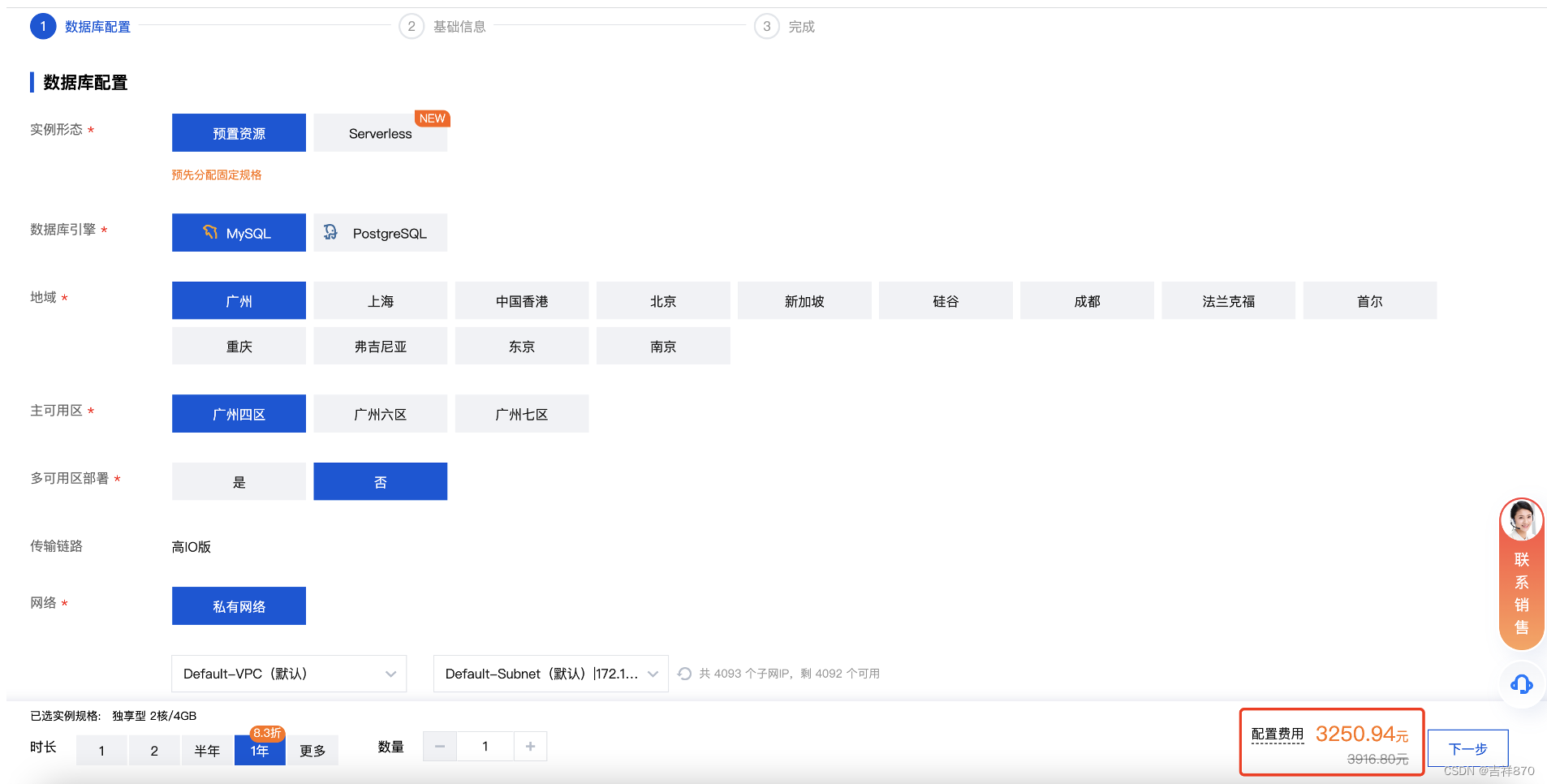Image resolution: width=1547 pixels, height=784 pixels.
Task: Go to step 3 完成
Action: 785,27
